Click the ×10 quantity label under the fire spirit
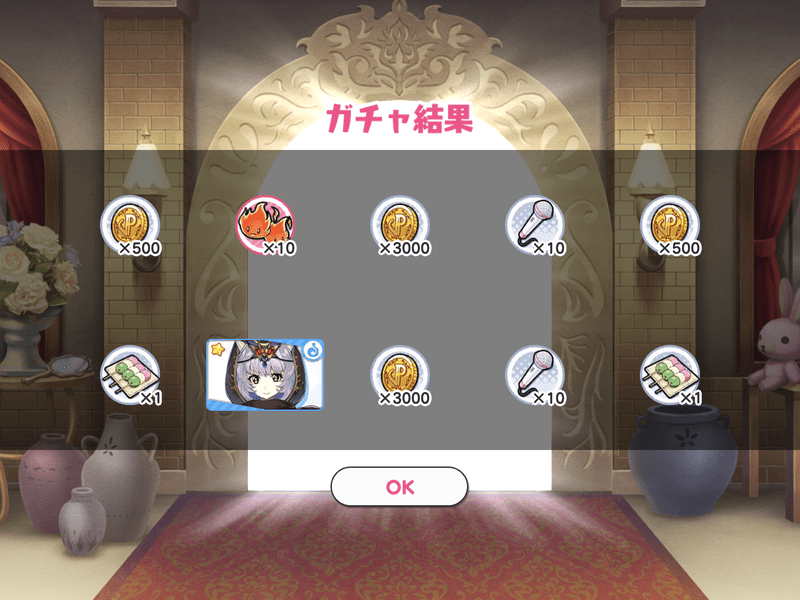 pos(279,248)
